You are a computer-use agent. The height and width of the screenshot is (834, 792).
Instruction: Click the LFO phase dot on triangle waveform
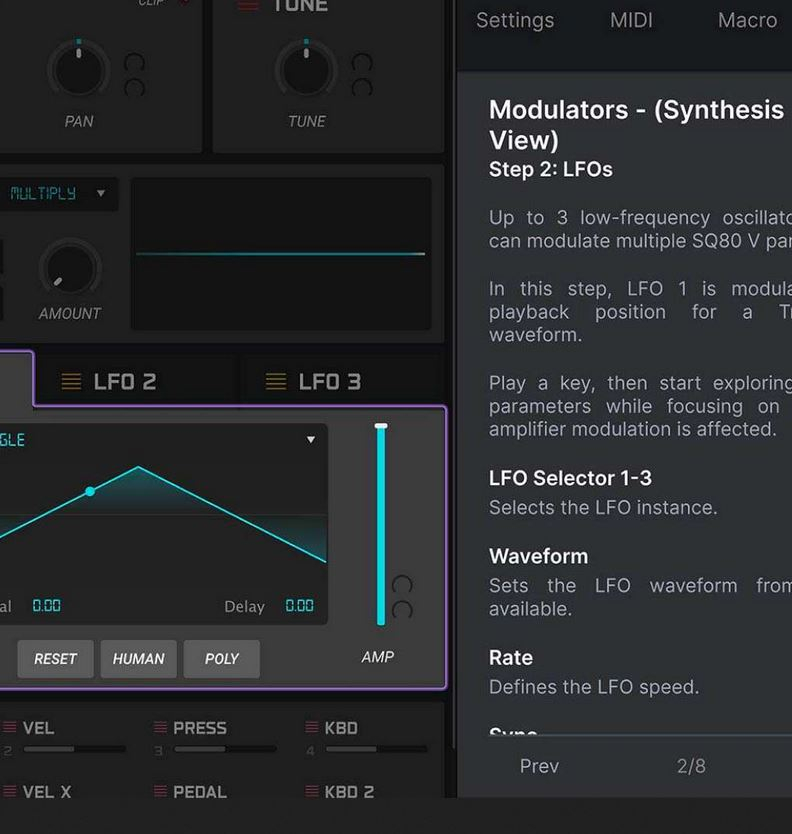pos(90,491)
